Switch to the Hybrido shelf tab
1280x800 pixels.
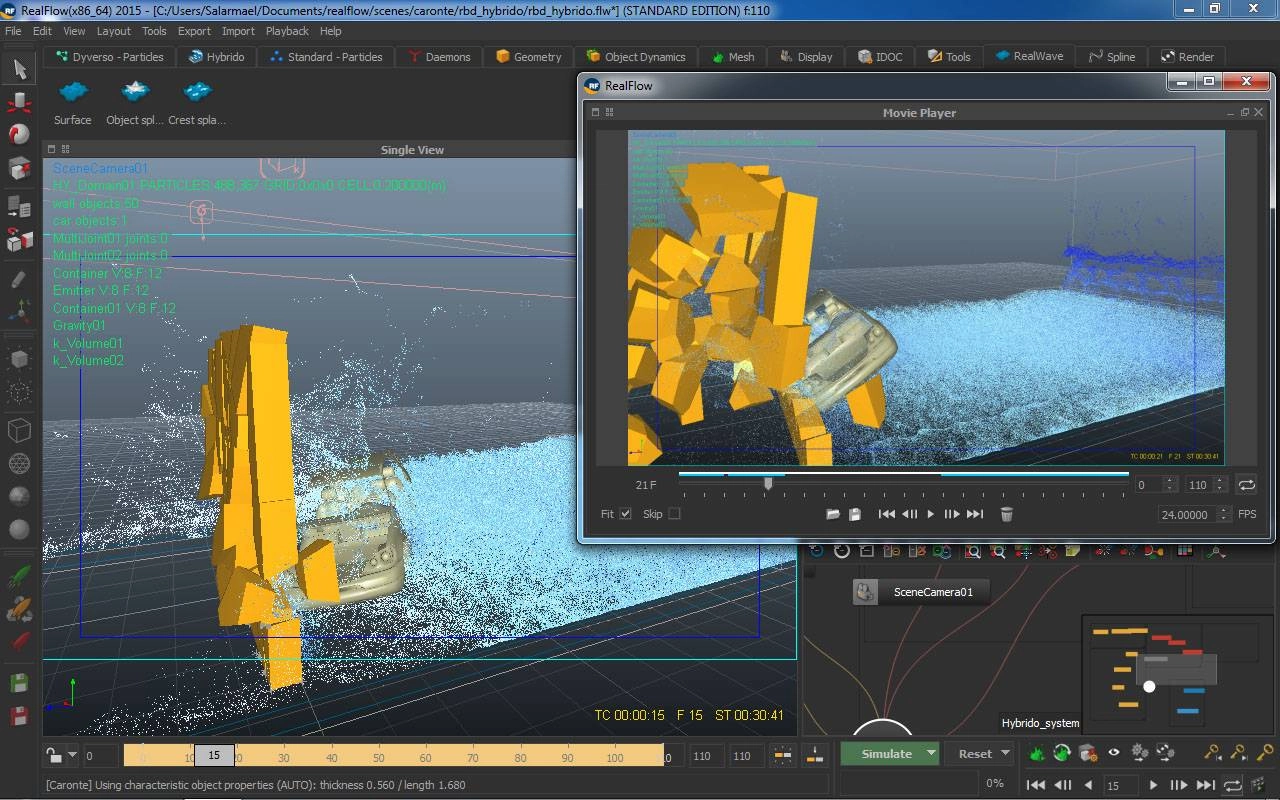point(215,57)
